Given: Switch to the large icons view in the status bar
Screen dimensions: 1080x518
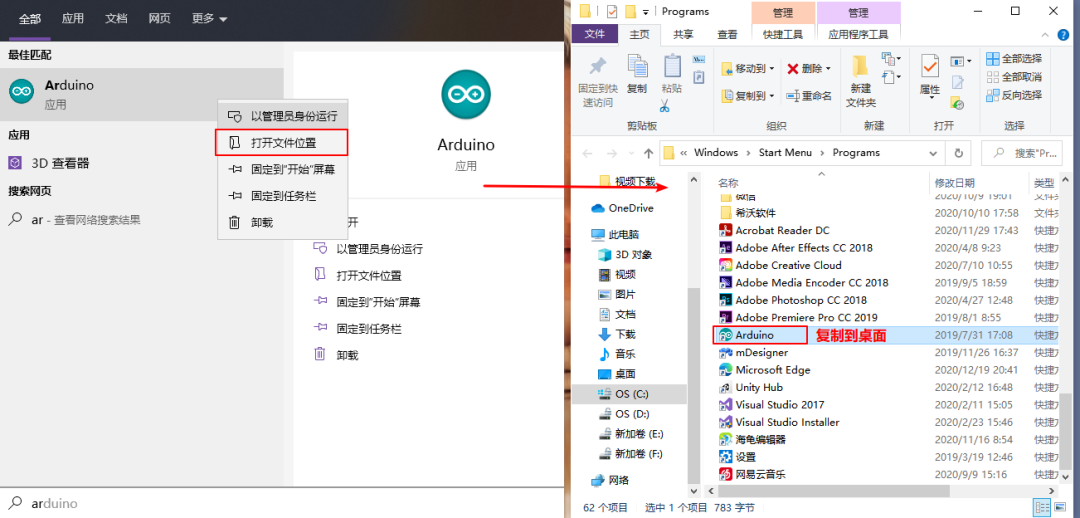Looking at the screenshot, I should click(x=1059, y=508).
